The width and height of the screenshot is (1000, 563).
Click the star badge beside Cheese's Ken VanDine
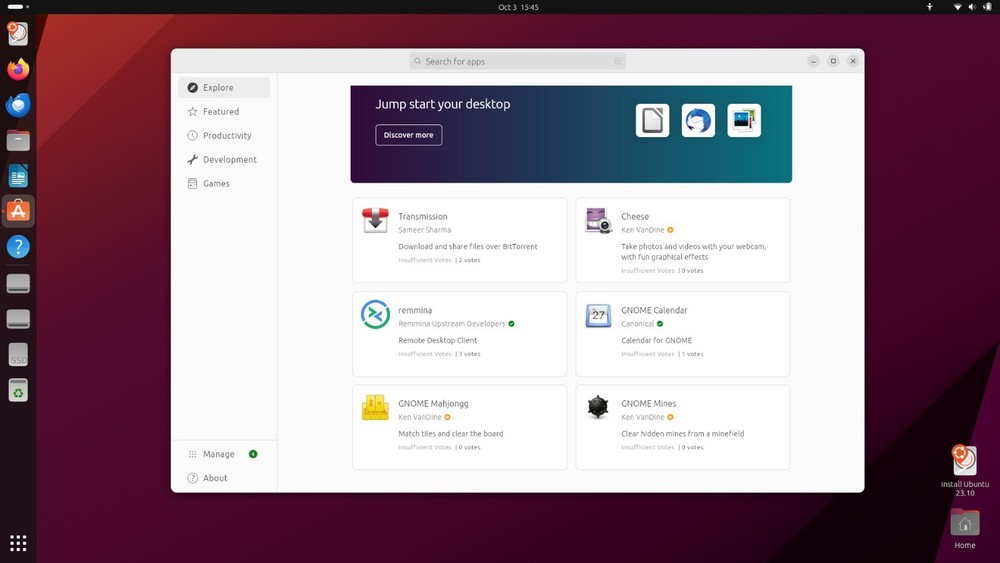[670, 230]
